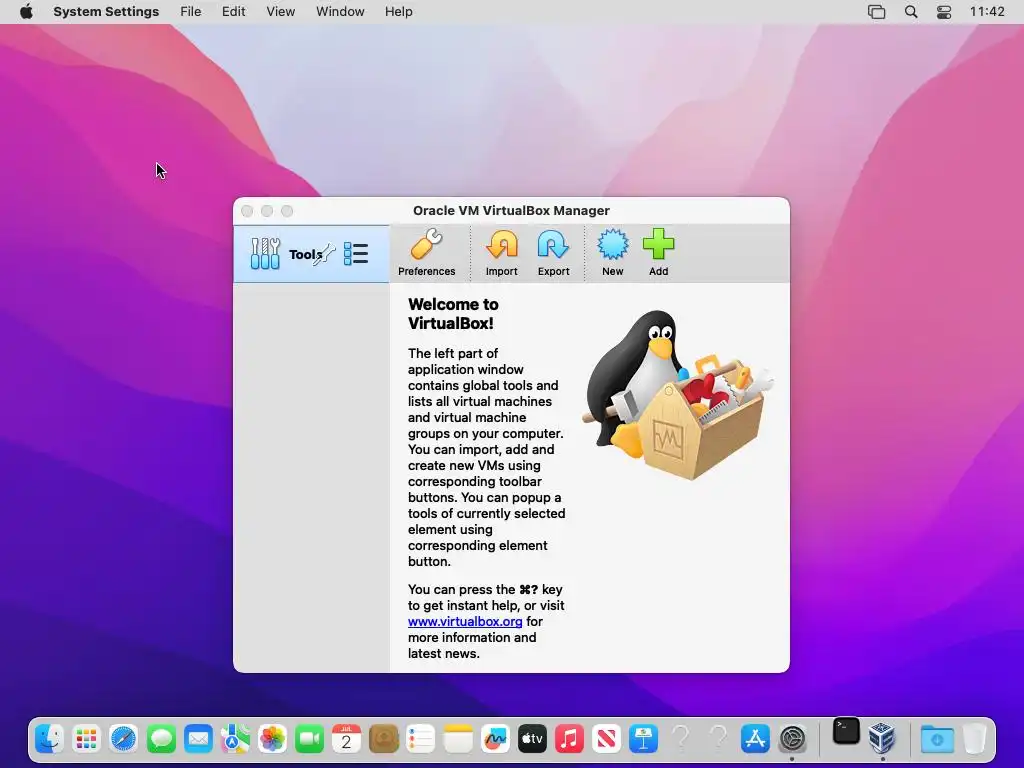Click the "Welcome to VirtualBox!" heading
The width and height of the screenshot is (1024, 768).
point(453,313)
